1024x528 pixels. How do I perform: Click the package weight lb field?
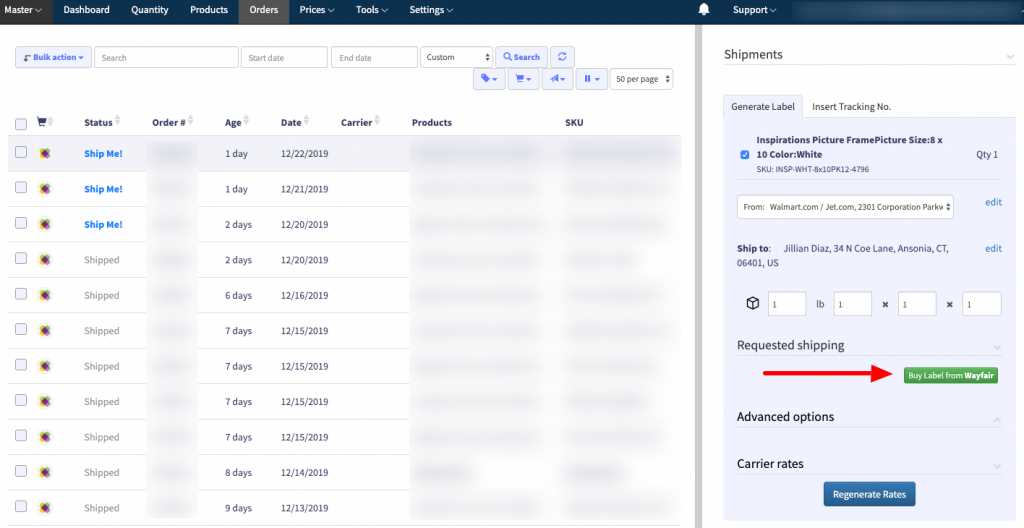pyautogui.click(x=787, y=304)
